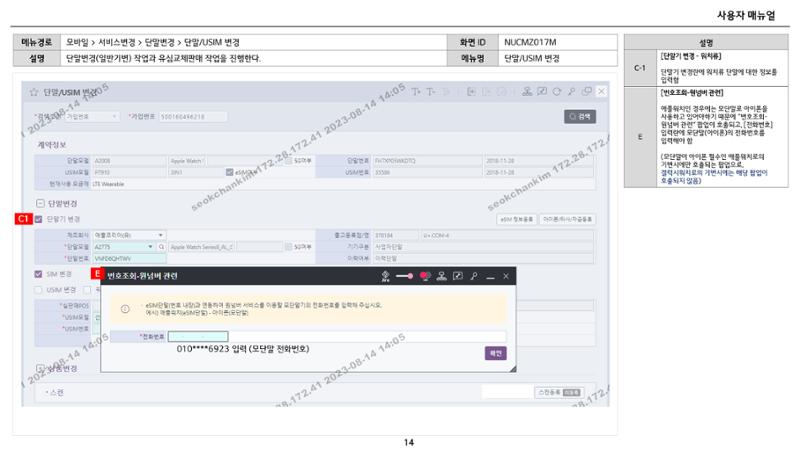Viewport: 800px width, 450px height.
Task: Click the dark 검색 search button
Action: click(x=580, y=117)
